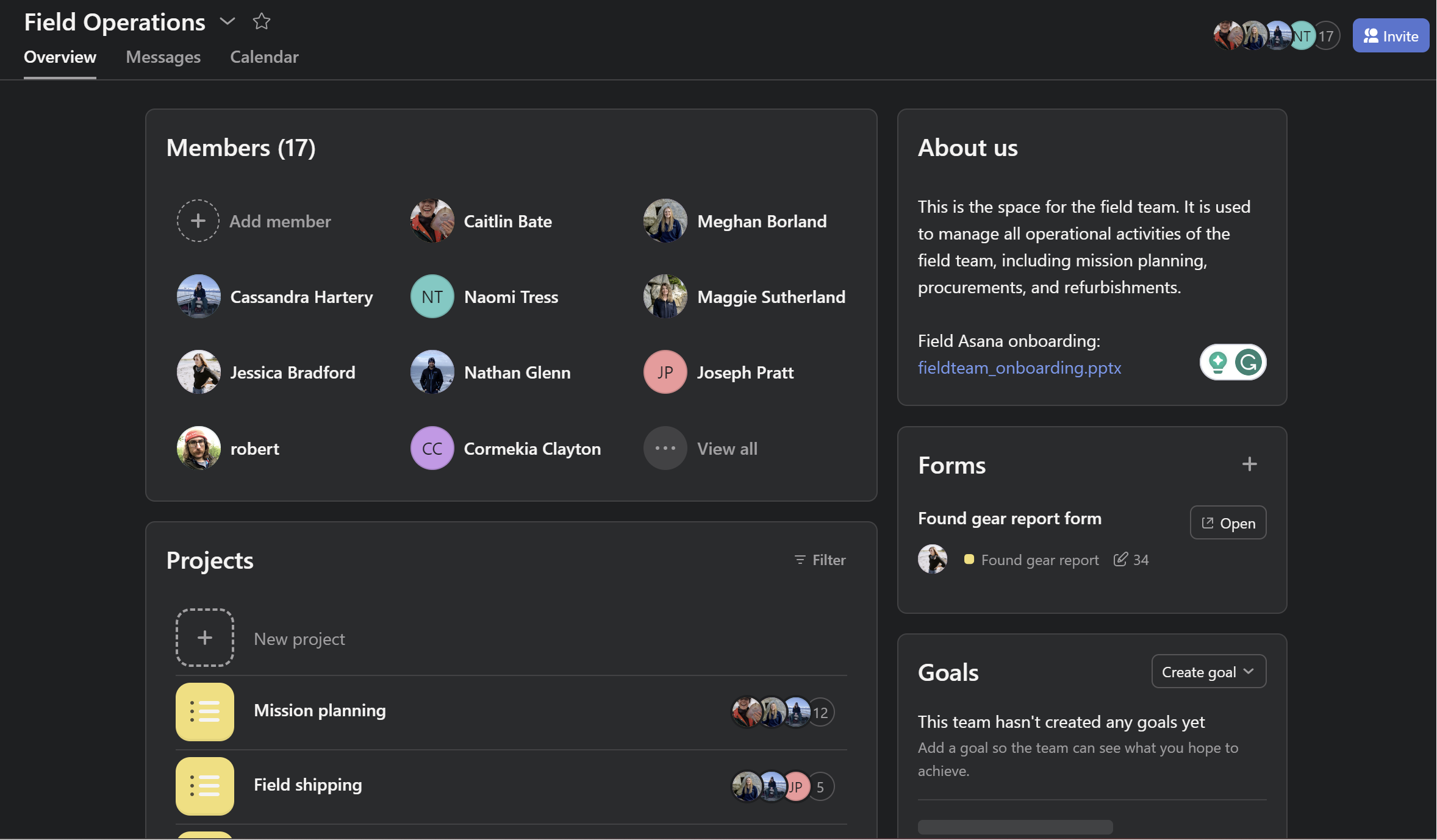Click the View all members text
The image size is (1437, 840).
(x=727, y=449)
